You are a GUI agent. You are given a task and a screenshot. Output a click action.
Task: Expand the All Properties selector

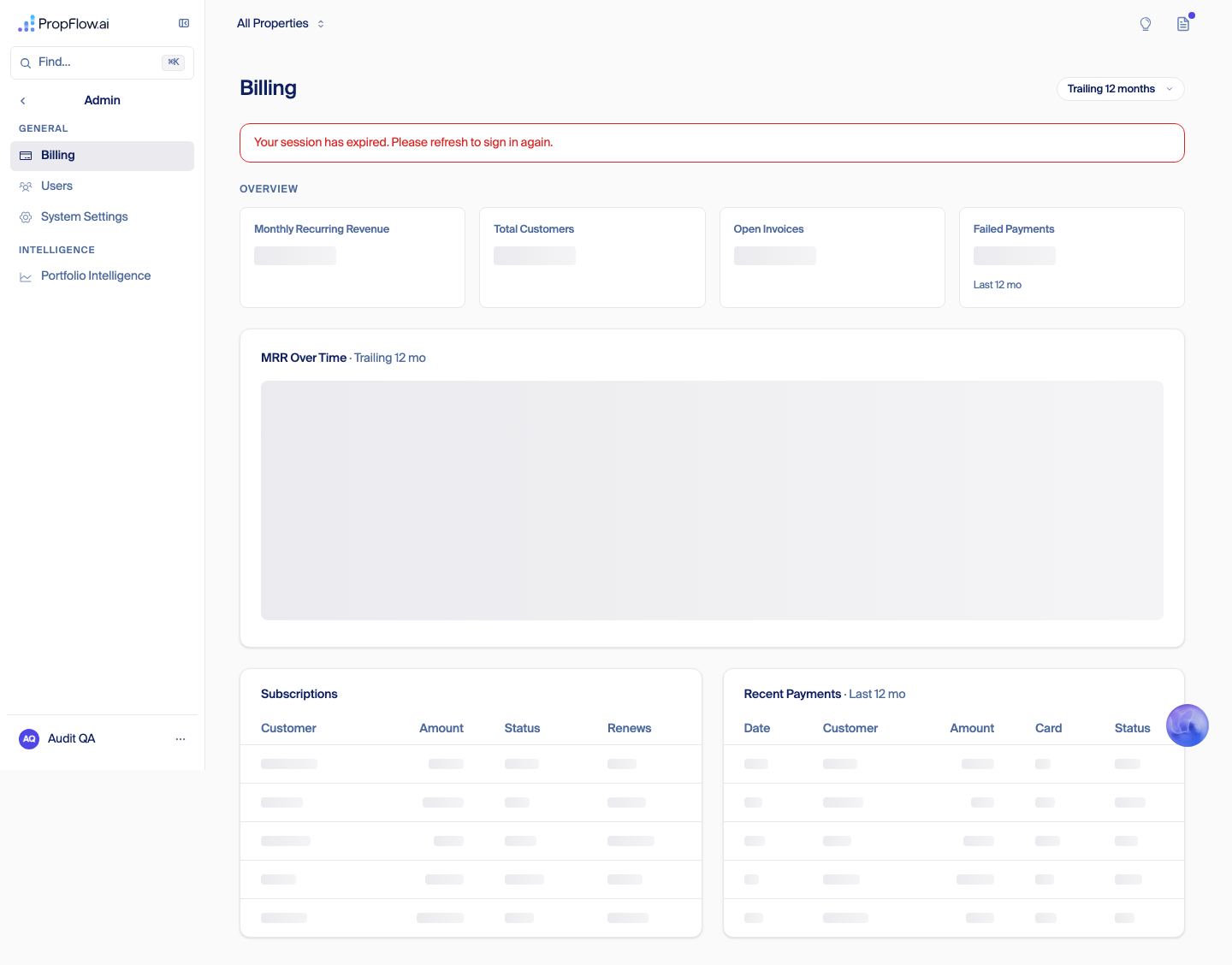click(x=281, y=24)
